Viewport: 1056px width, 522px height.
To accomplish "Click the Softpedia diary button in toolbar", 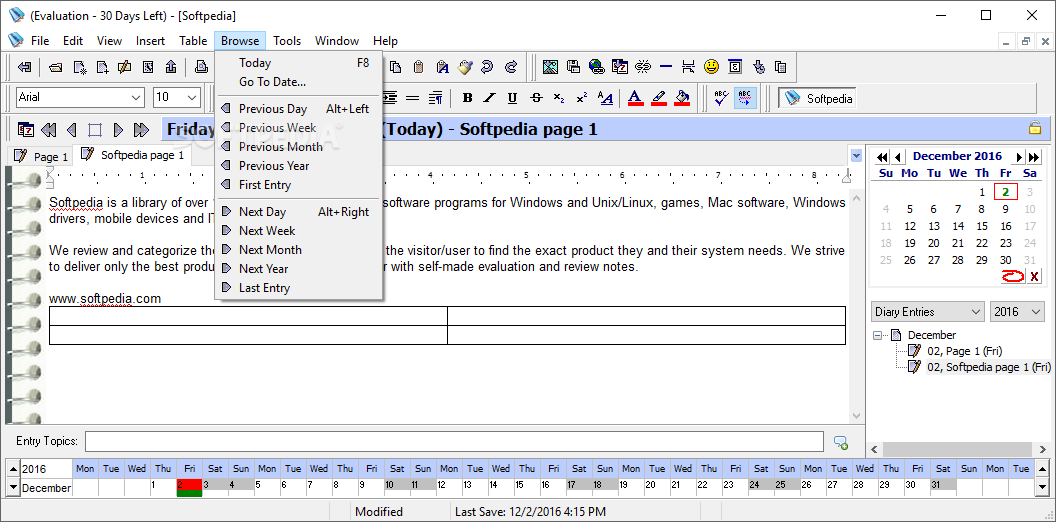I will (x=818, y=98).
